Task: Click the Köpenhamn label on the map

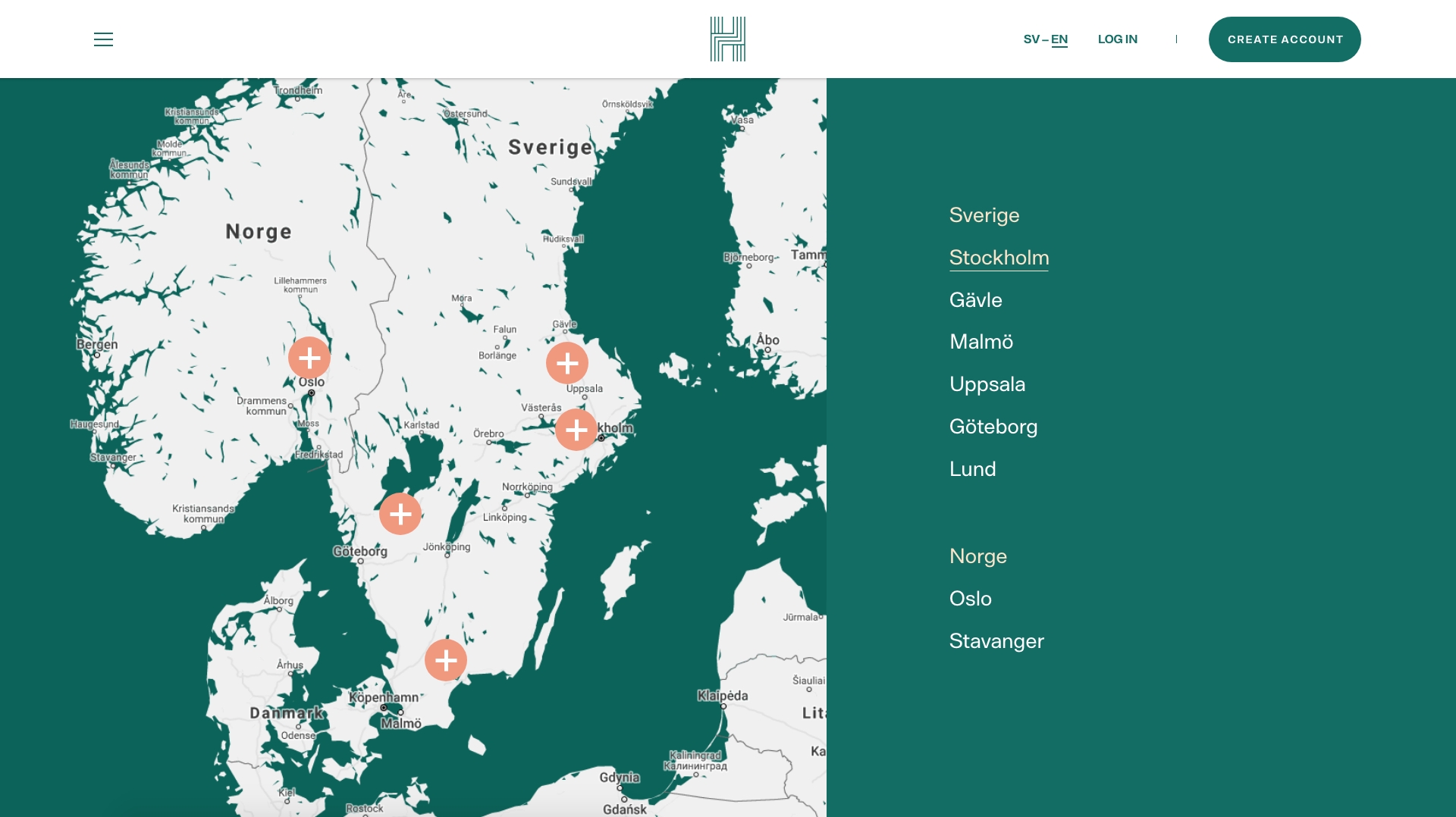Action: point(384,697)
